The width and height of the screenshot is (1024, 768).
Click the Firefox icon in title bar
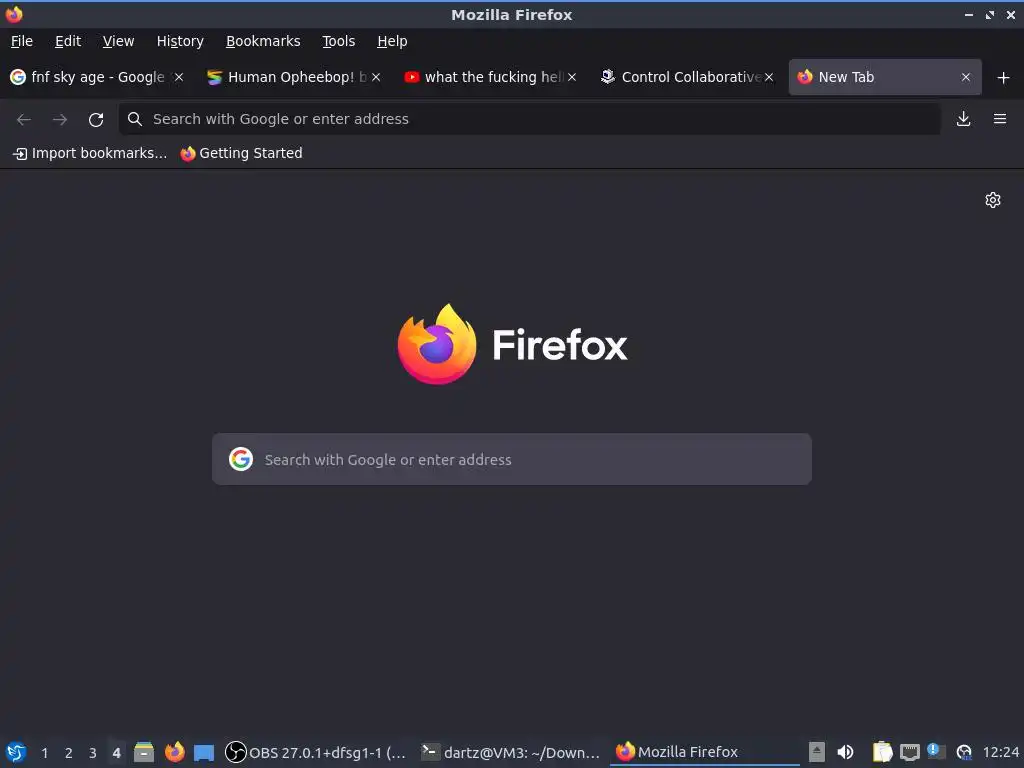click(14, 14)
